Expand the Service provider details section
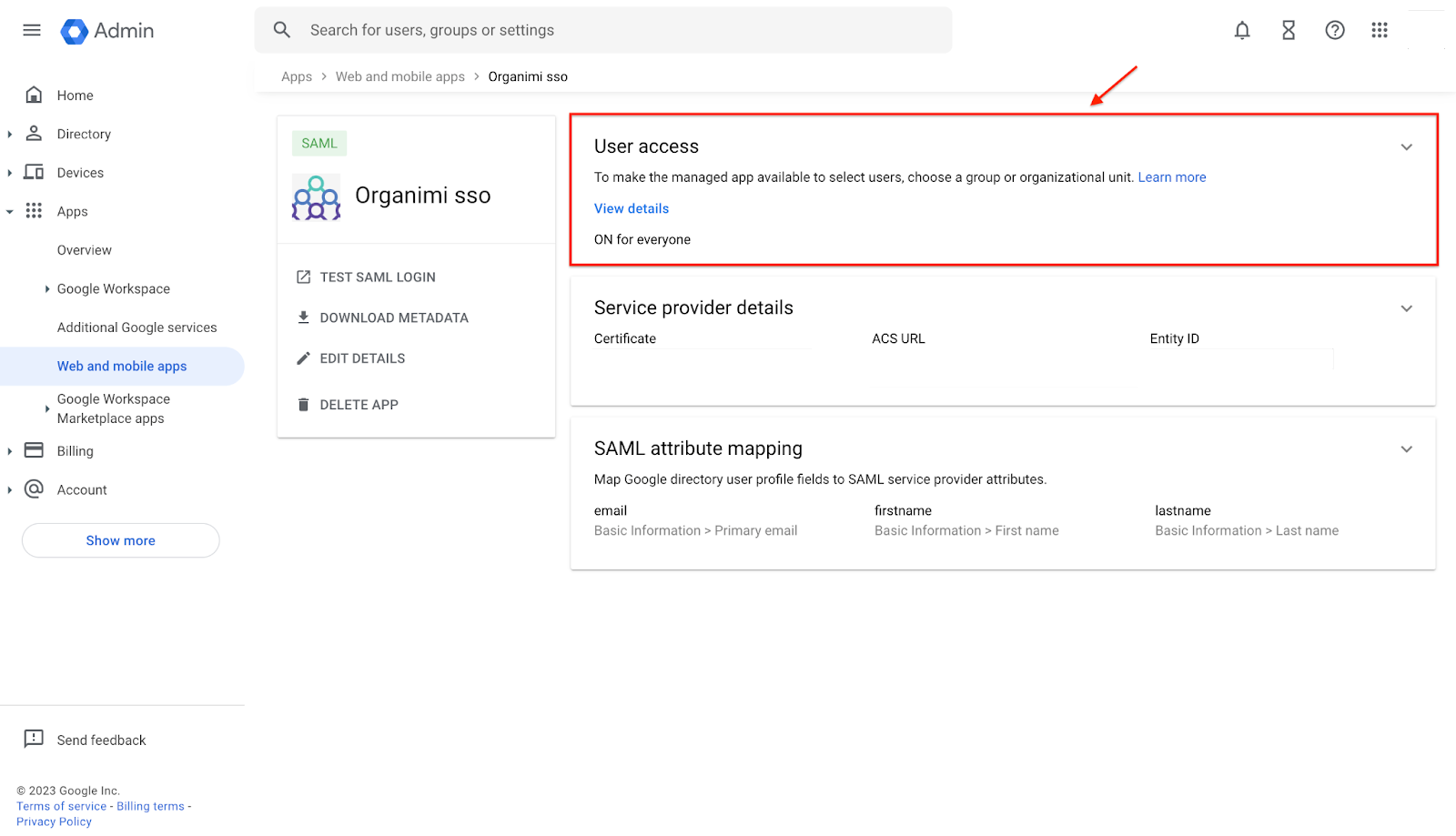Image resolution: width=1456 pixels, height=836 pixels. pyautogui.click(x=1406, y=308)
